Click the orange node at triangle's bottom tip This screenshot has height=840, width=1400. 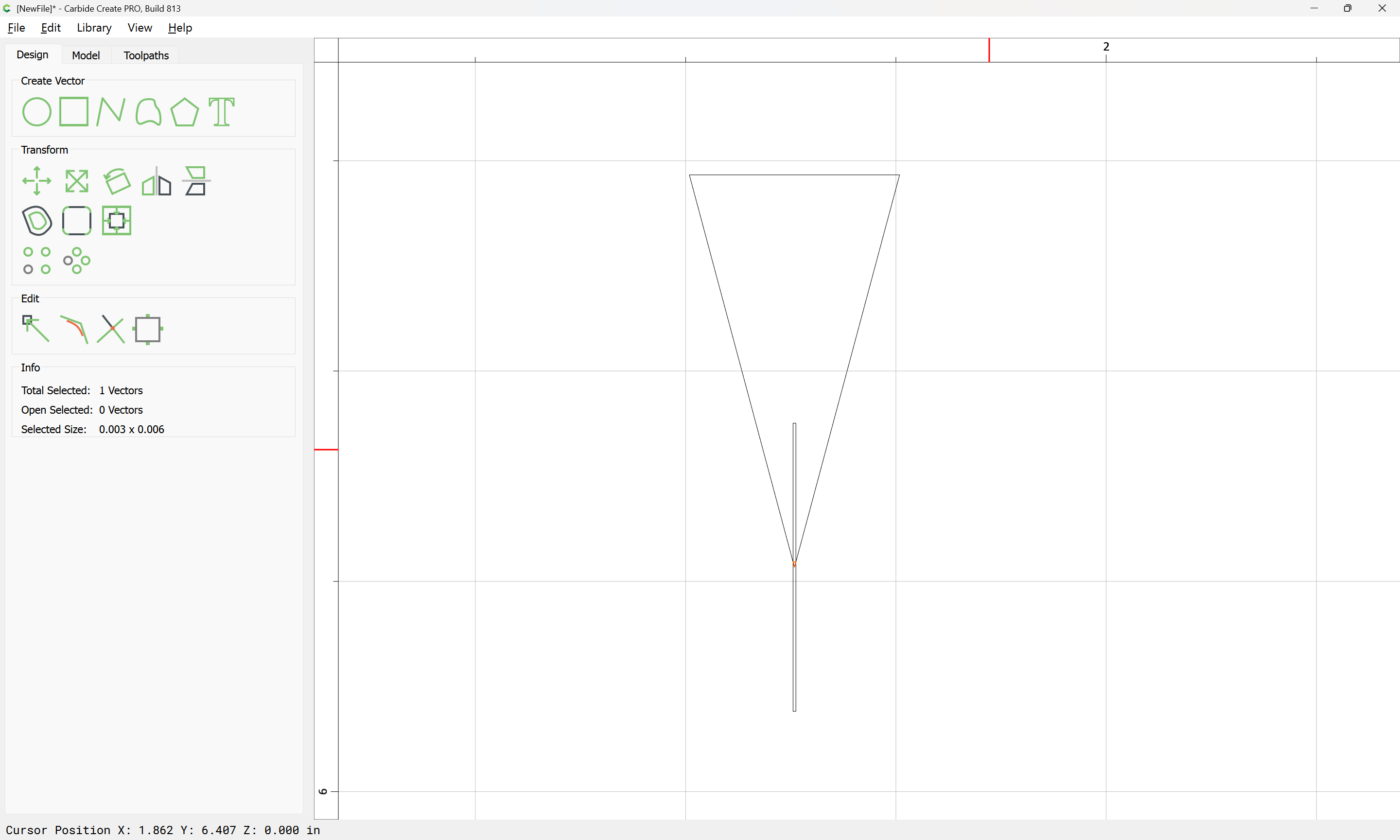[794, 564]
